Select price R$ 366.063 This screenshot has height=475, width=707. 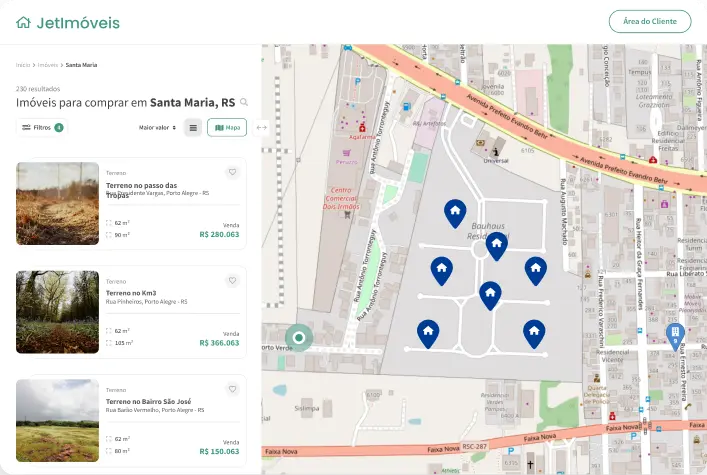coord(219,343)
